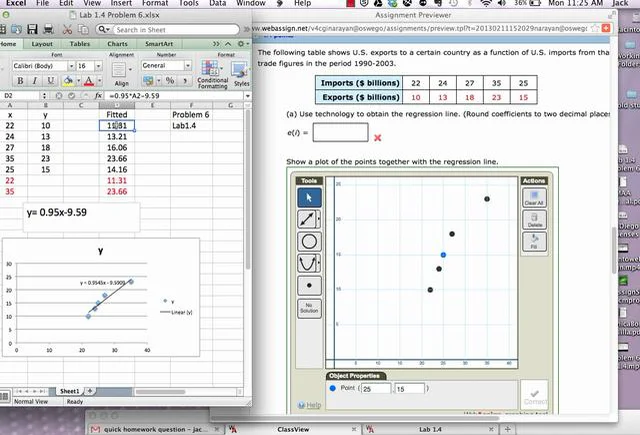This screenshot has height=435, width=640.
Task: Open the General number format dropdown
Action: 188,65
